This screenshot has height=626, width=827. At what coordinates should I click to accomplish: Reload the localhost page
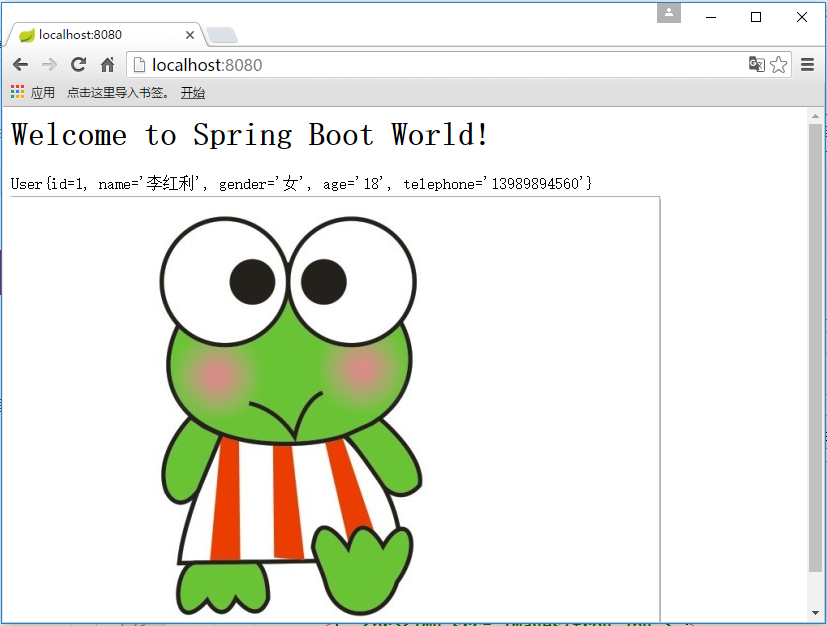point(79,65)
